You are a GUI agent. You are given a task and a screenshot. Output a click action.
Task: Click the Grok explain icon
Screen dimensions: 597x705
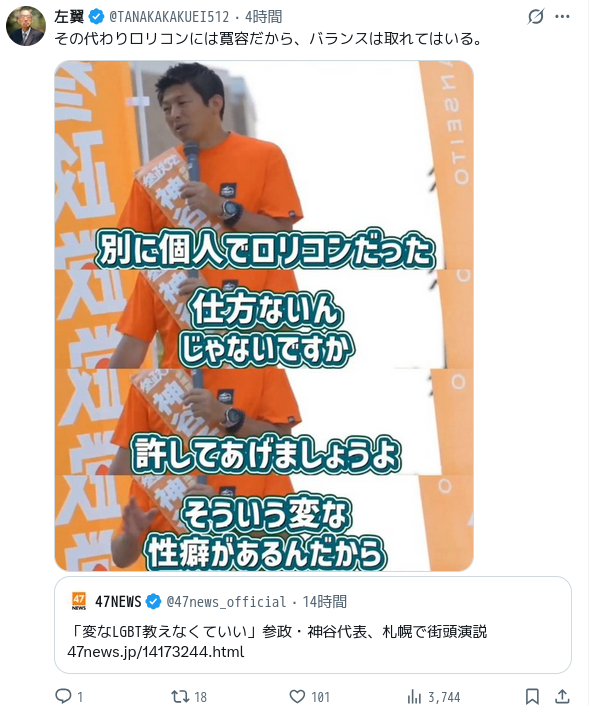(x=536, y=17)
